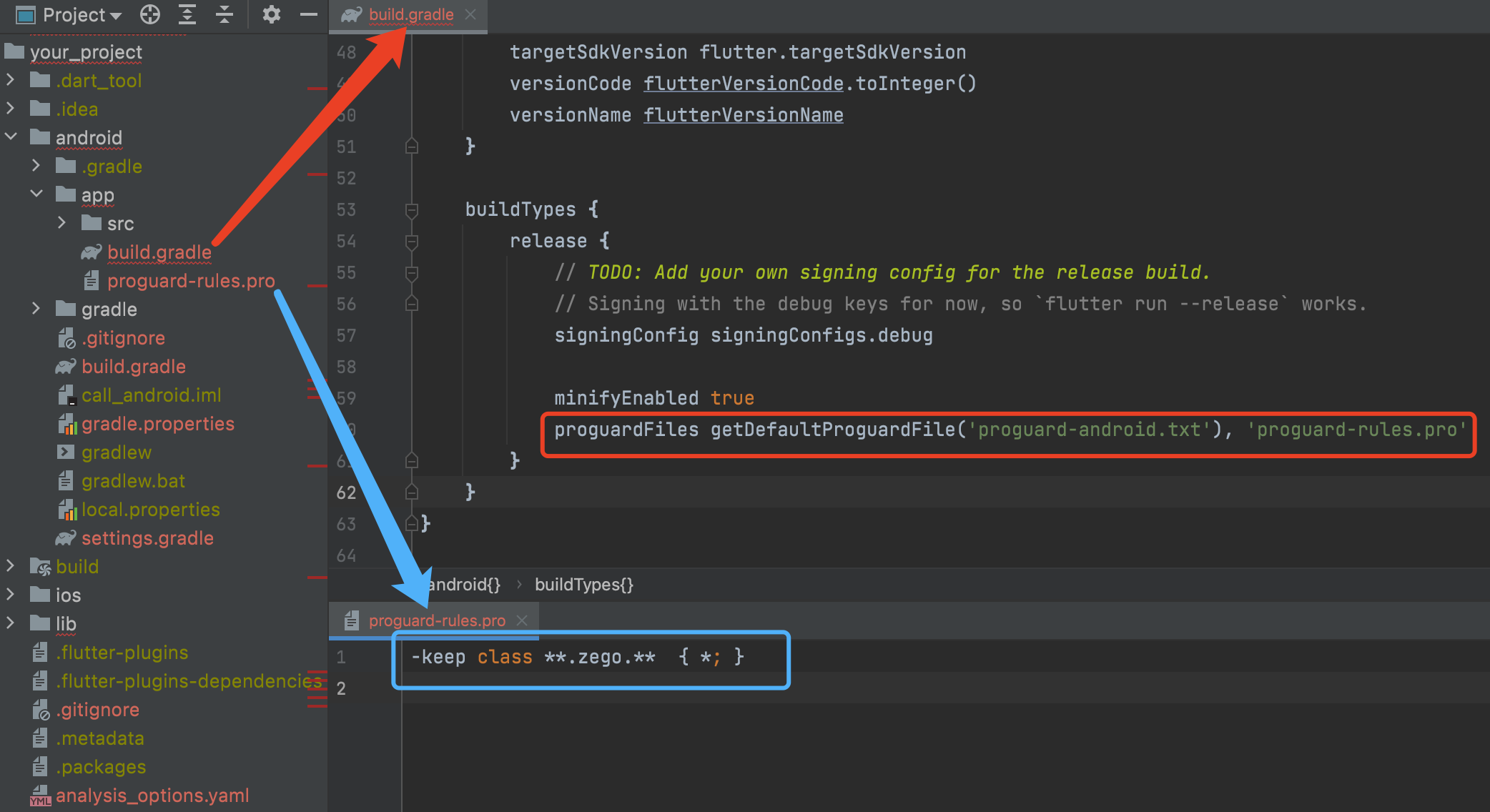This screenshot has height=812, width=1490.
Task: Click the Collapse All icon in Project toolbar
Action: pyautogui.click(x=224, y=14)
